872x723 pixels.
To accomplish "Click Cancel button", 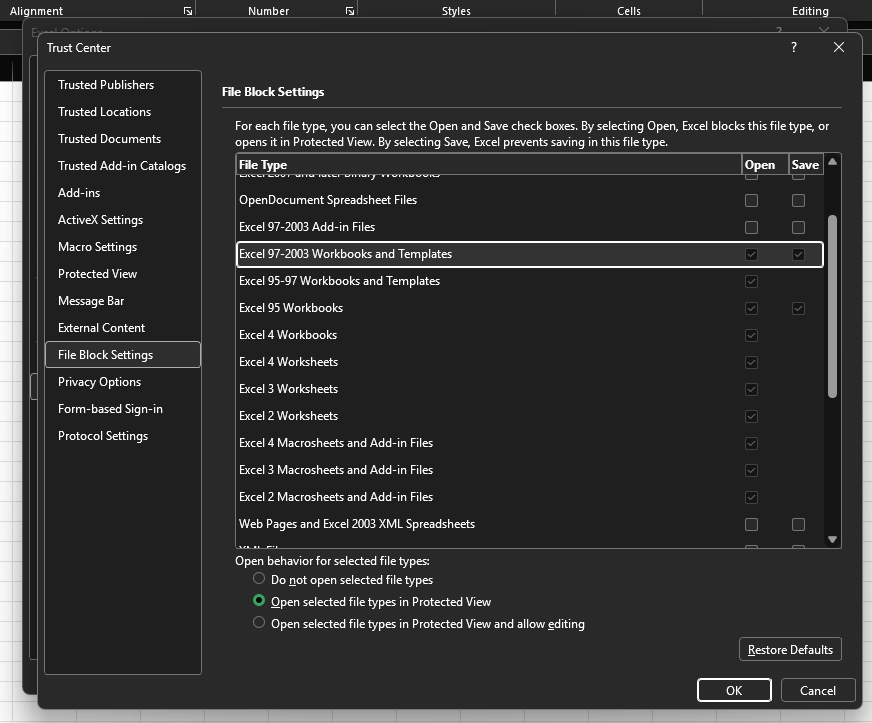I will point(818,690).
